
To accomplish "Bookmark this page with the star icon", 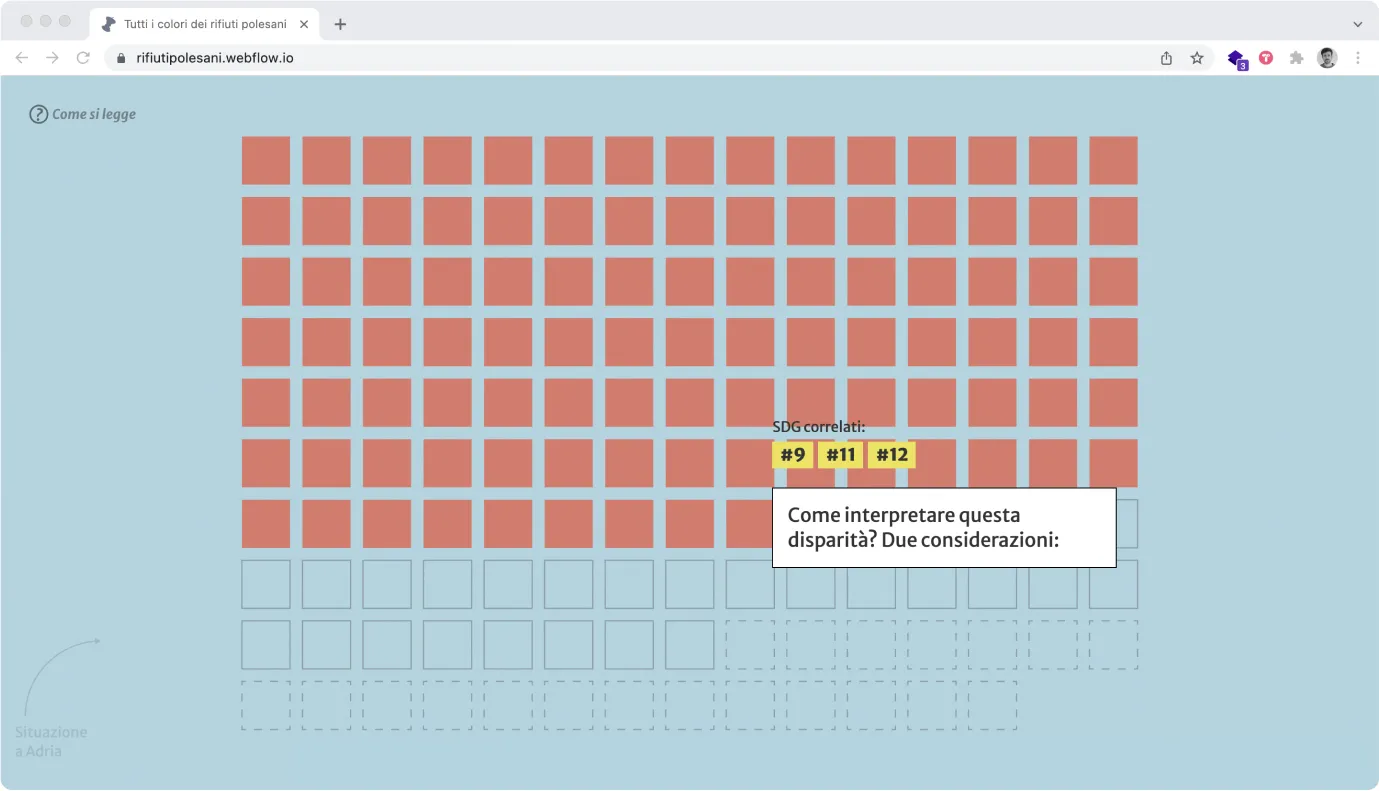I will point(1197,58).
